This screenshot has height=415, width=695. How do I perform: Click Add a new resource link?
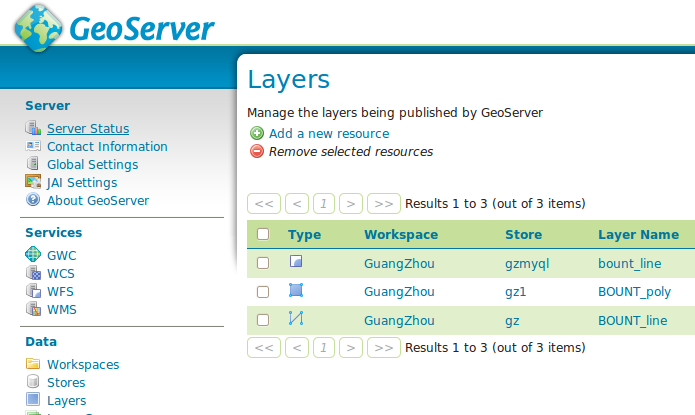[x=329, y=133]
